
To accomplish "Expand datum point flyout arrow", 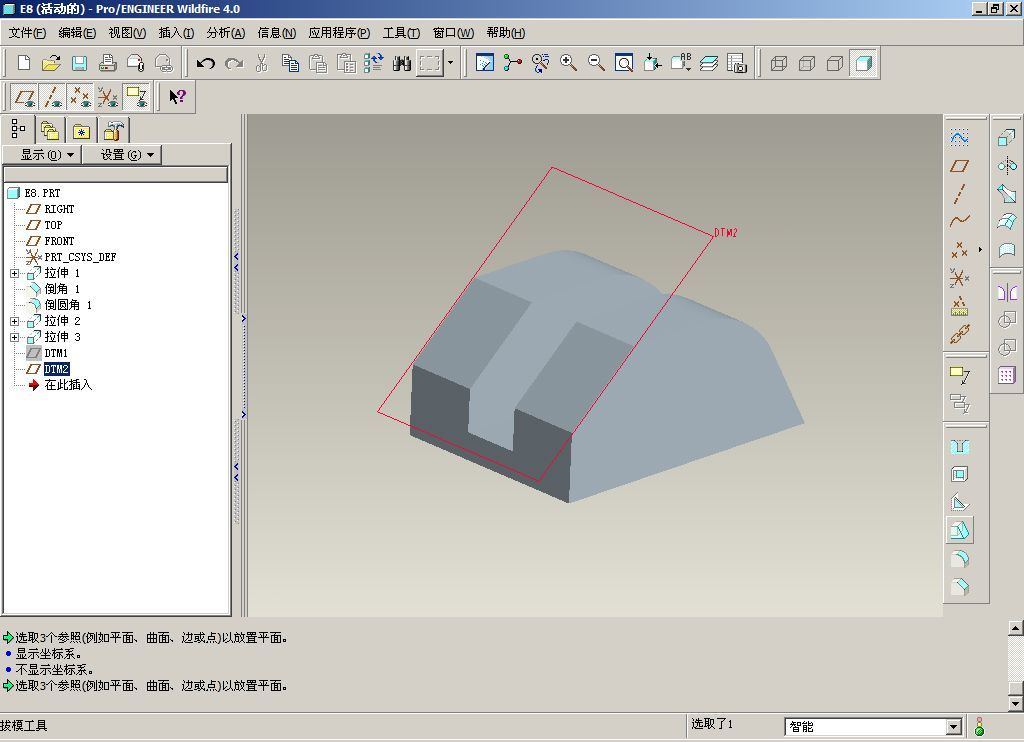I will tap(980, 250).
